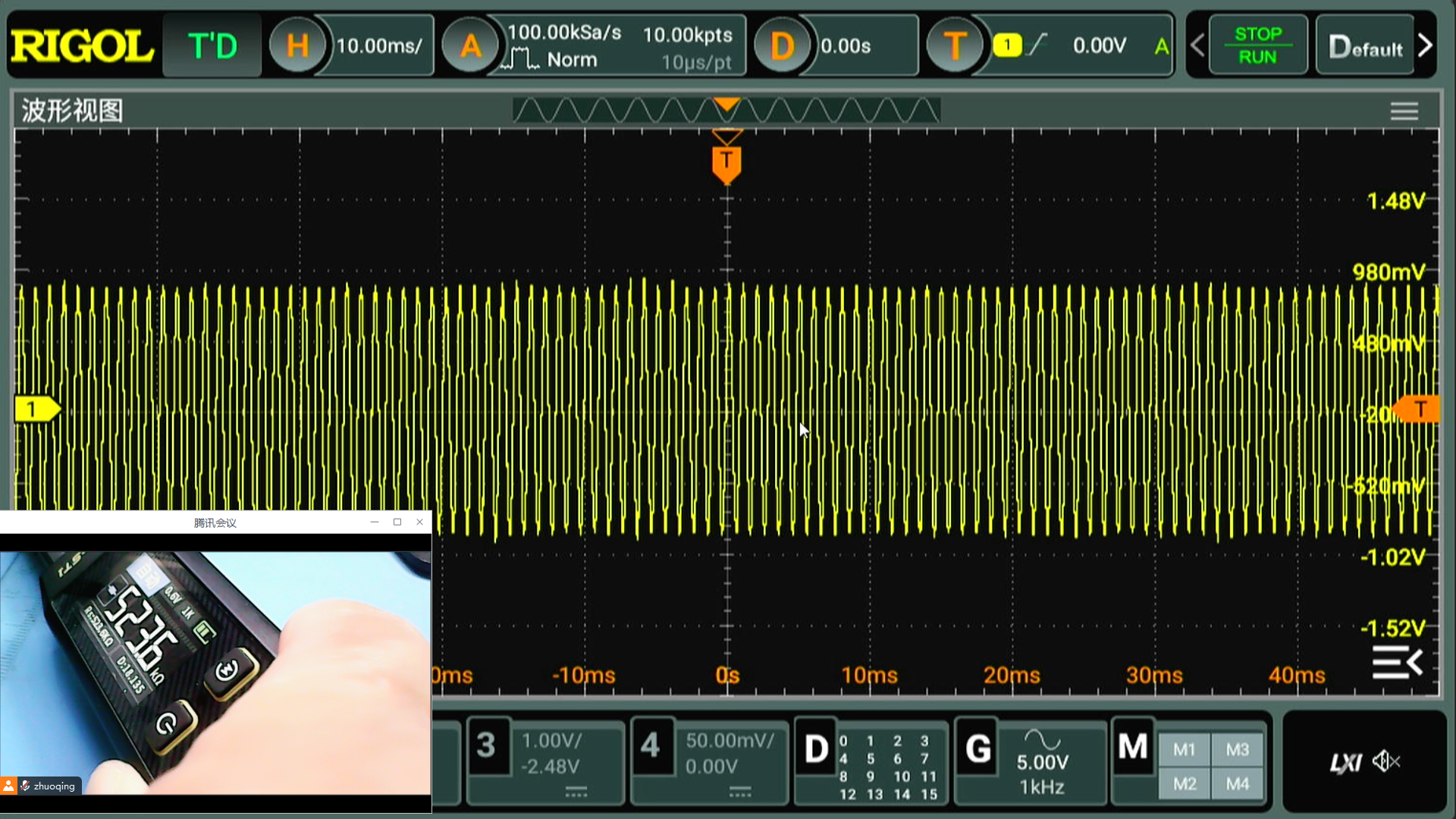Viewport: 1456px width, 819px height.
Task: Toggle the STOP RUN acquisition button
Action: click(1257, 45)
